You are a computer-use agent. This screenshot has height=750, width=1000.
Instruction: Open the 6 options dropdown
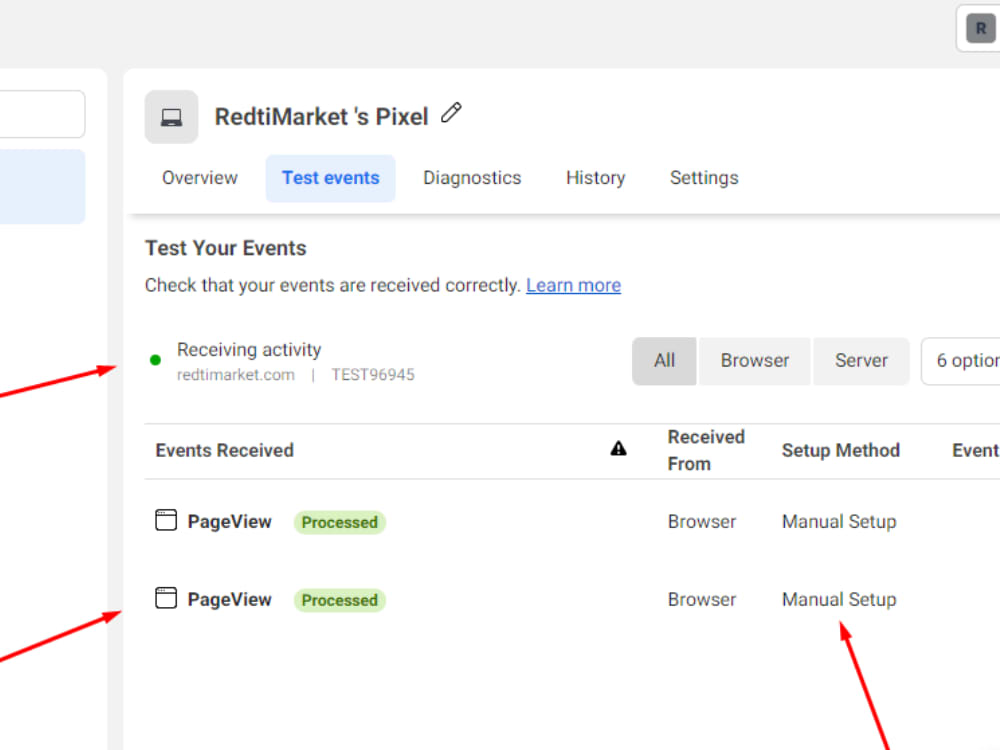975,361
